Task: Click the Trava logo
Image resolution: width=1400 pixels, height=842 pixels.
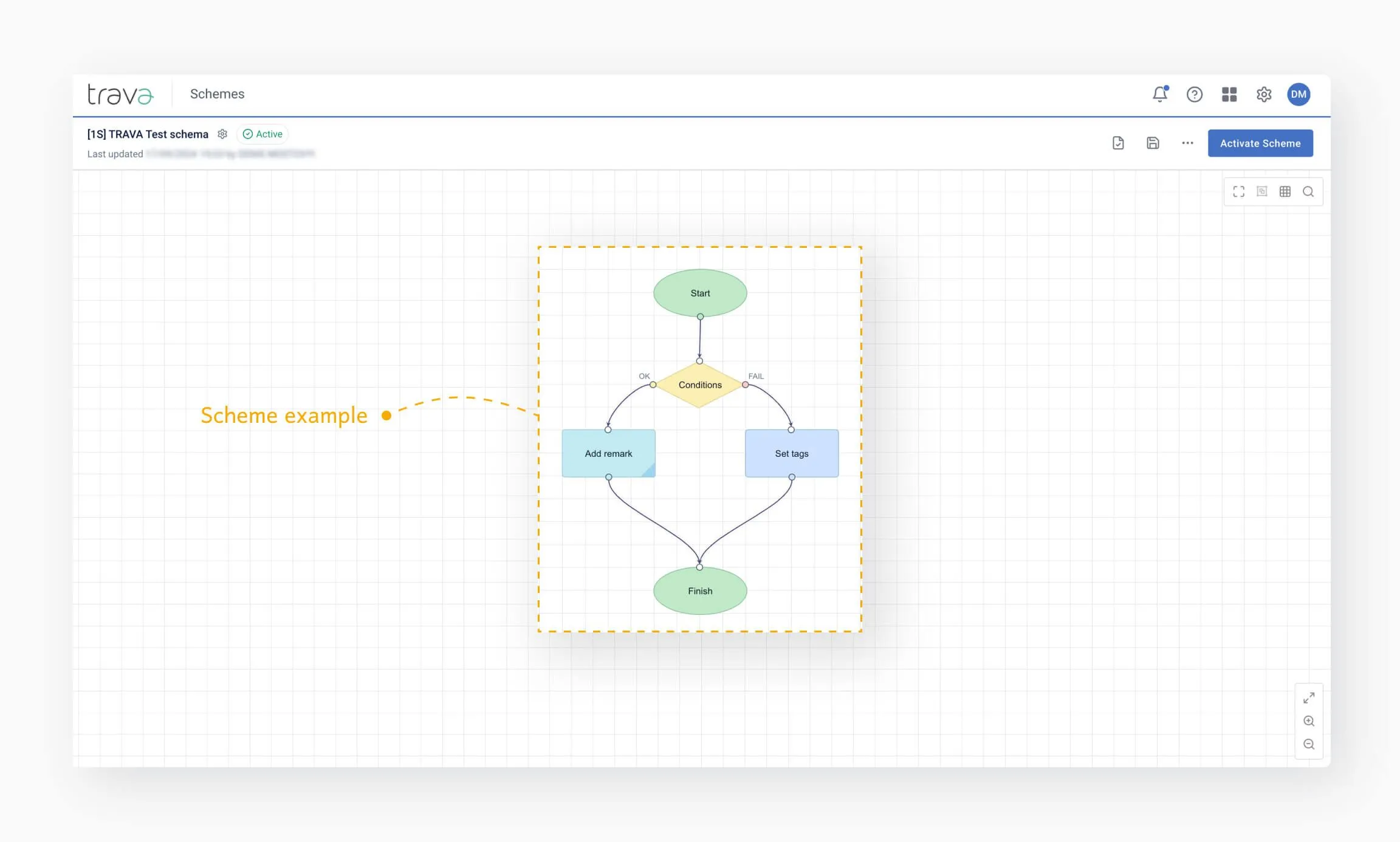Action: coord(120,94)
